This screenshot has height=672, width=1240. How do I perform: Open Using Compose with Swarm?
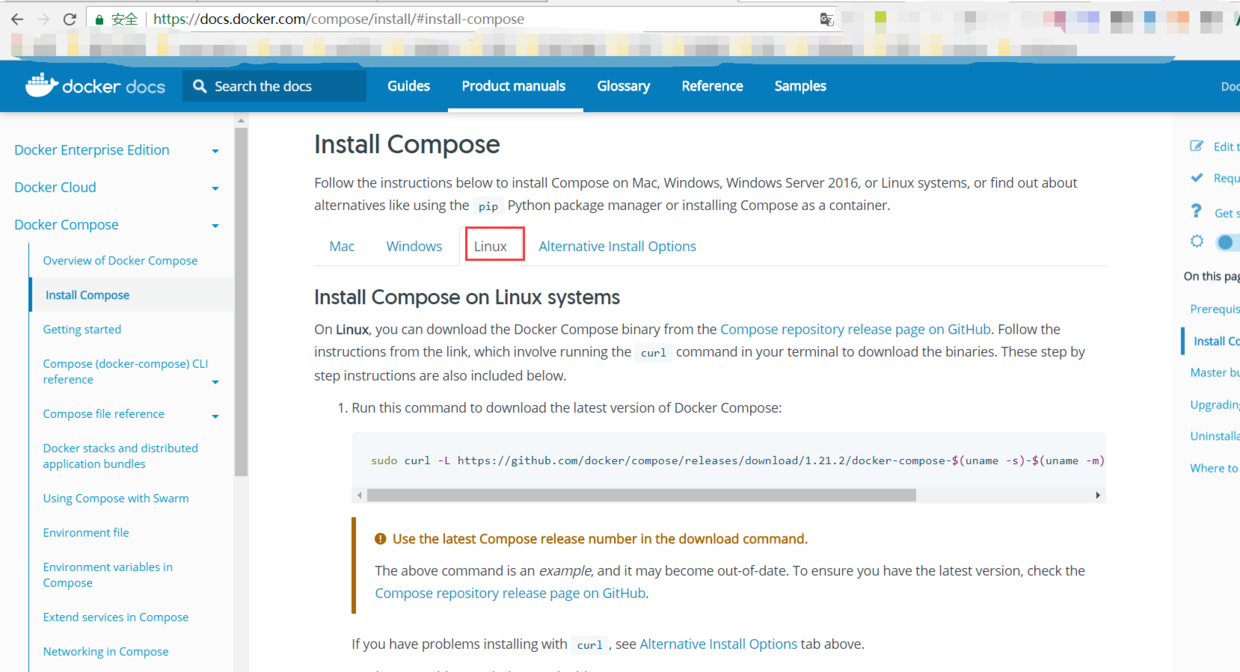(x=116, y=498)
